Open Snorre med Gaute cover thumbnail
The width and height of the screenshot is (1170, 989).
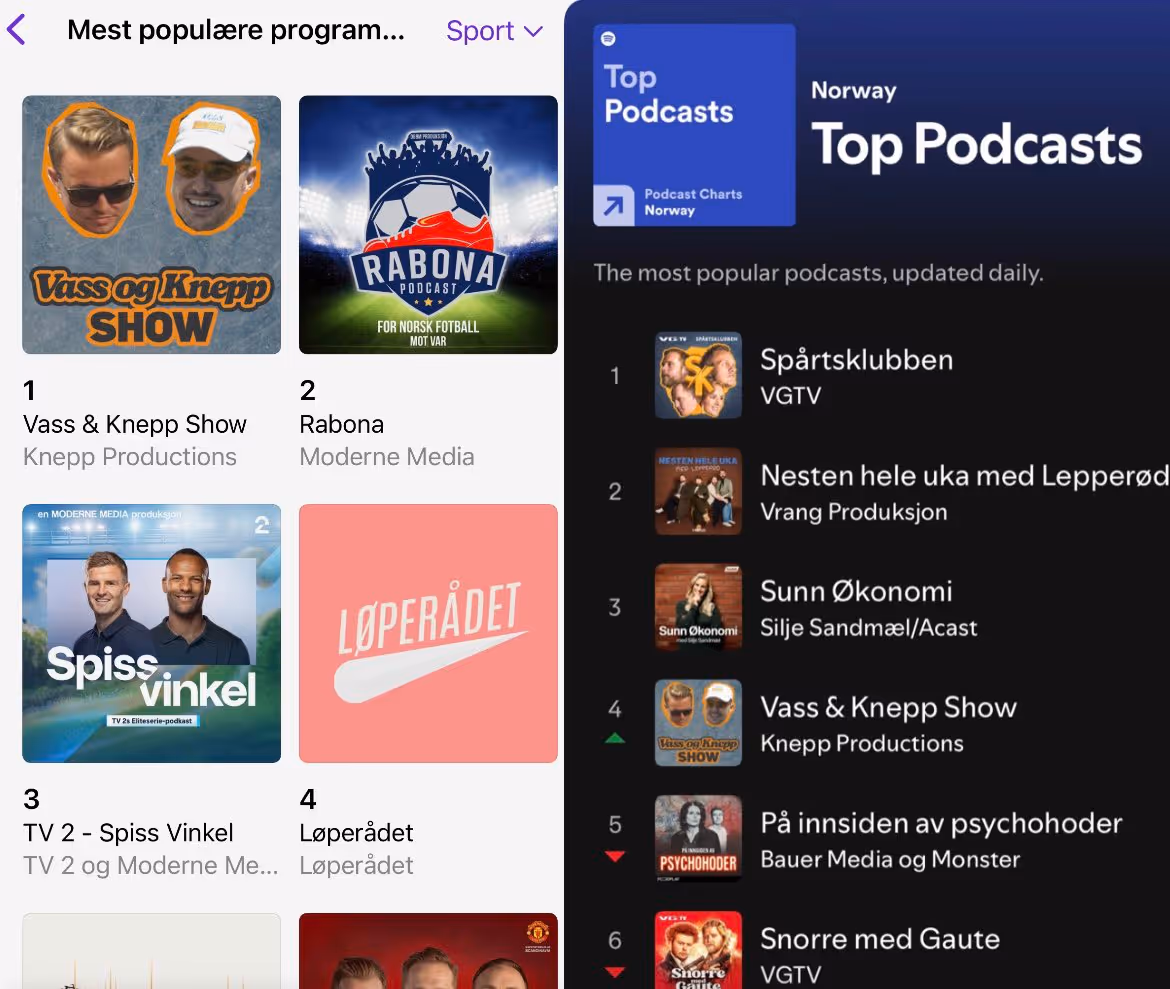(x=698, y=950)
